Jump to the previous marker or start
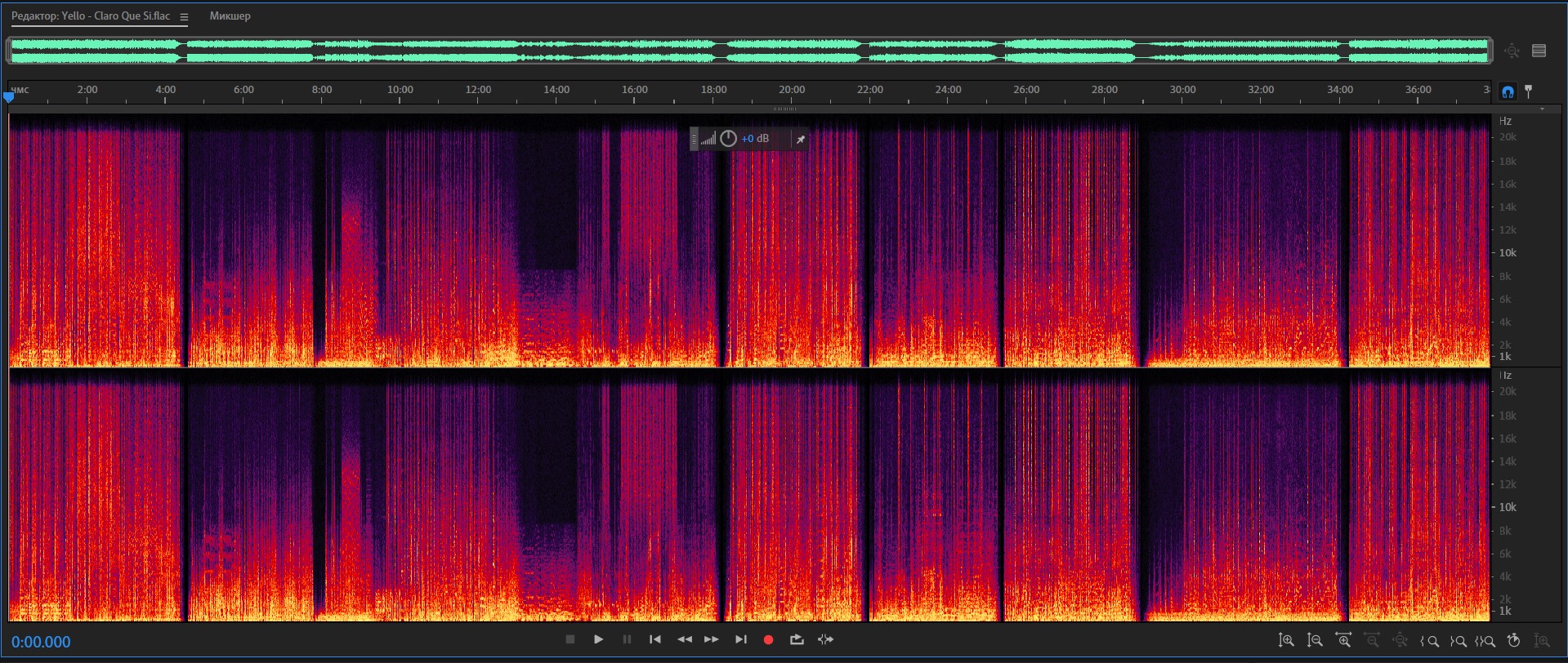Image resolution: width=1568 pixels, height=663 pixels. pyautogui.click(x=655, y=640)
